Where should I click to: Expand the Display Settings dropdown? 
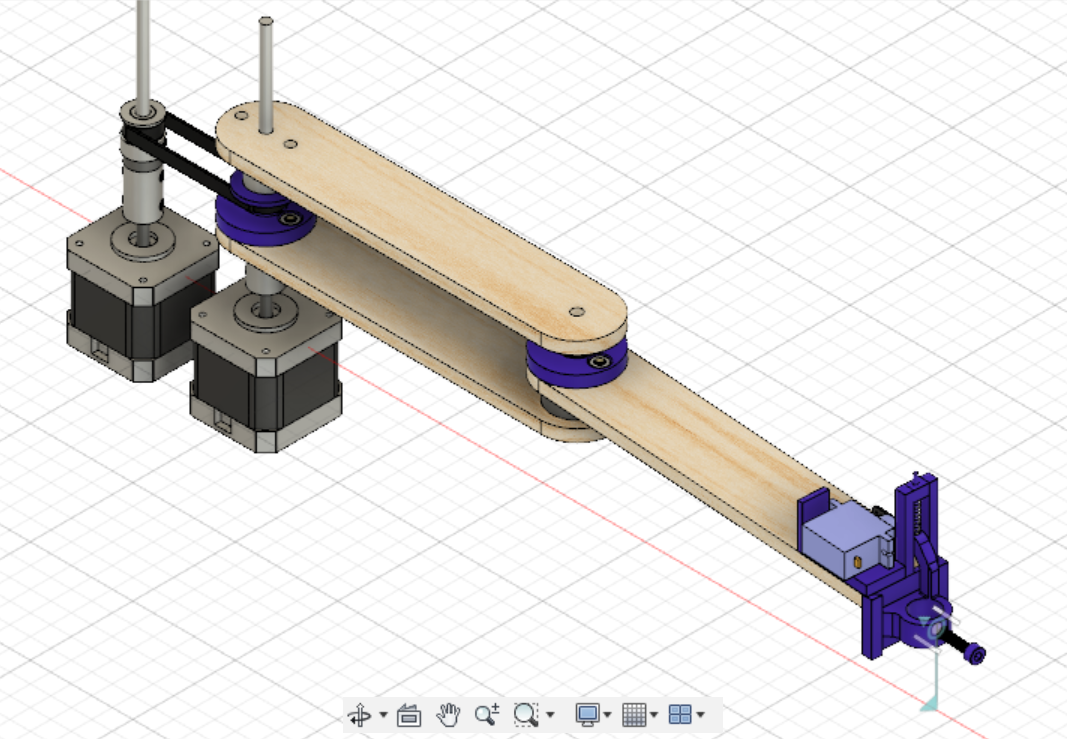click(606, 717)
